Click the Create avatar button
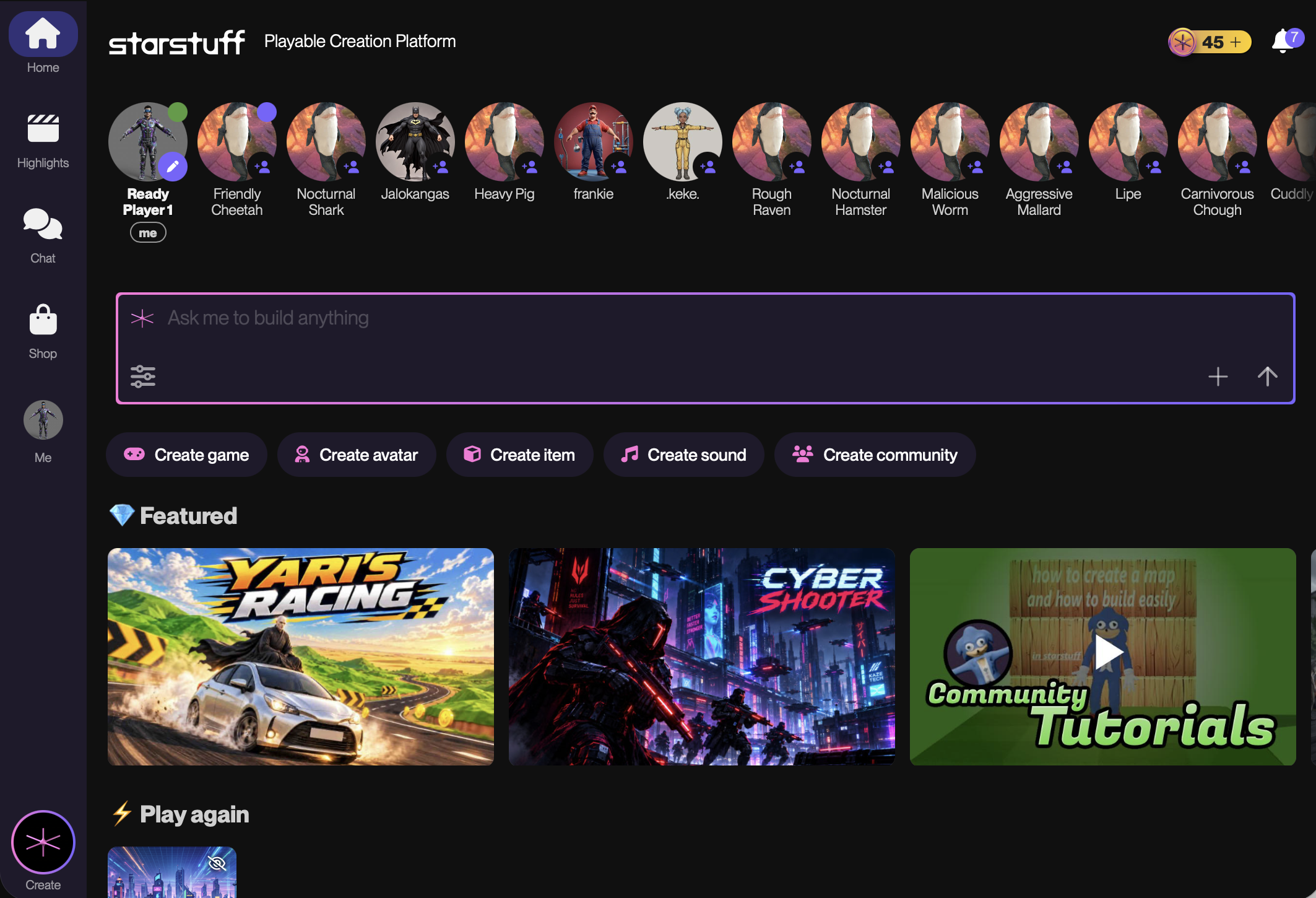 tap(357, 455)
